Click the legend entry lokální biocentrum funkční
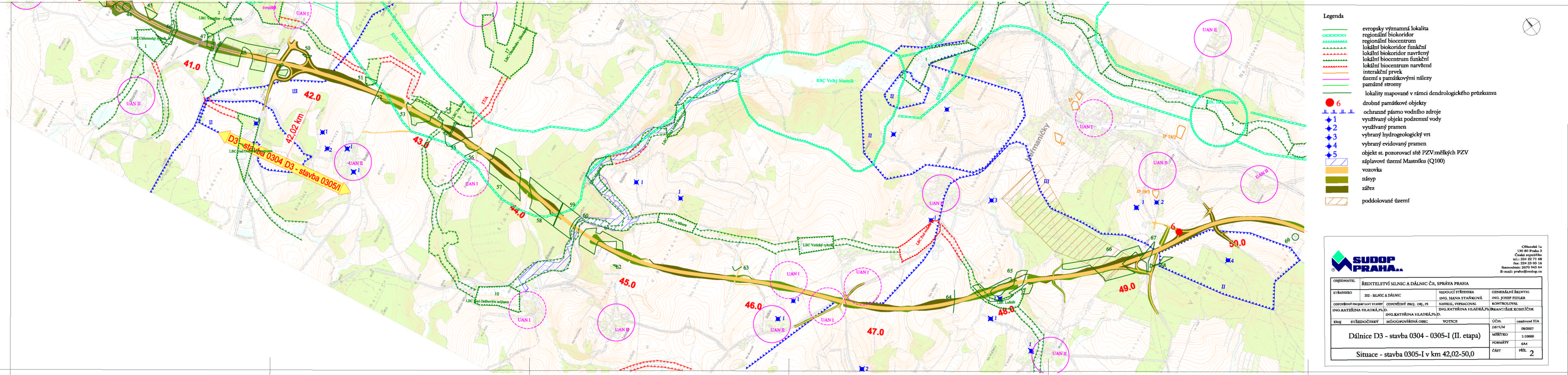This screenshot has width=1568, height=375. [1396, 59]
